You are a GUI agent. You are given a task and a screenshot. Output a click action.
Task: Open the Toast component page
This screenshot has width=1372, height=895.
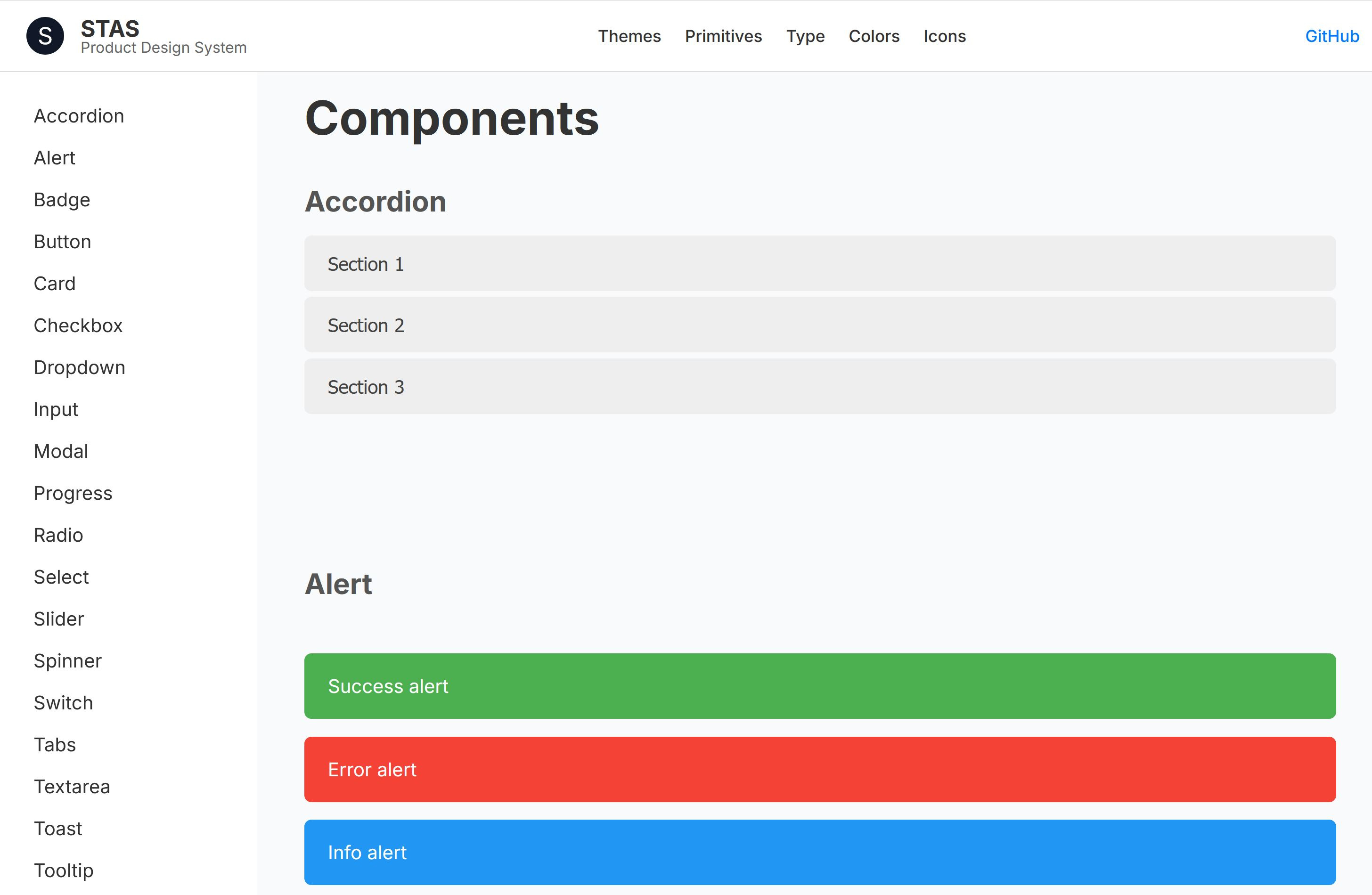click(x=57, y=828)
